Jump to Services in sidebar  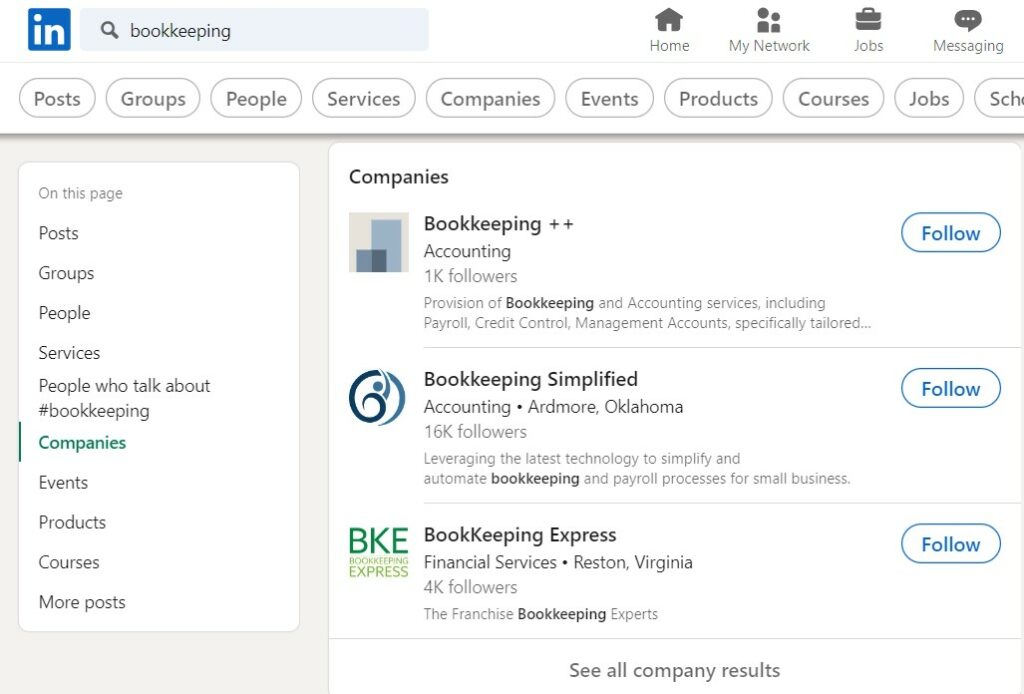click(x=69, y=353)
